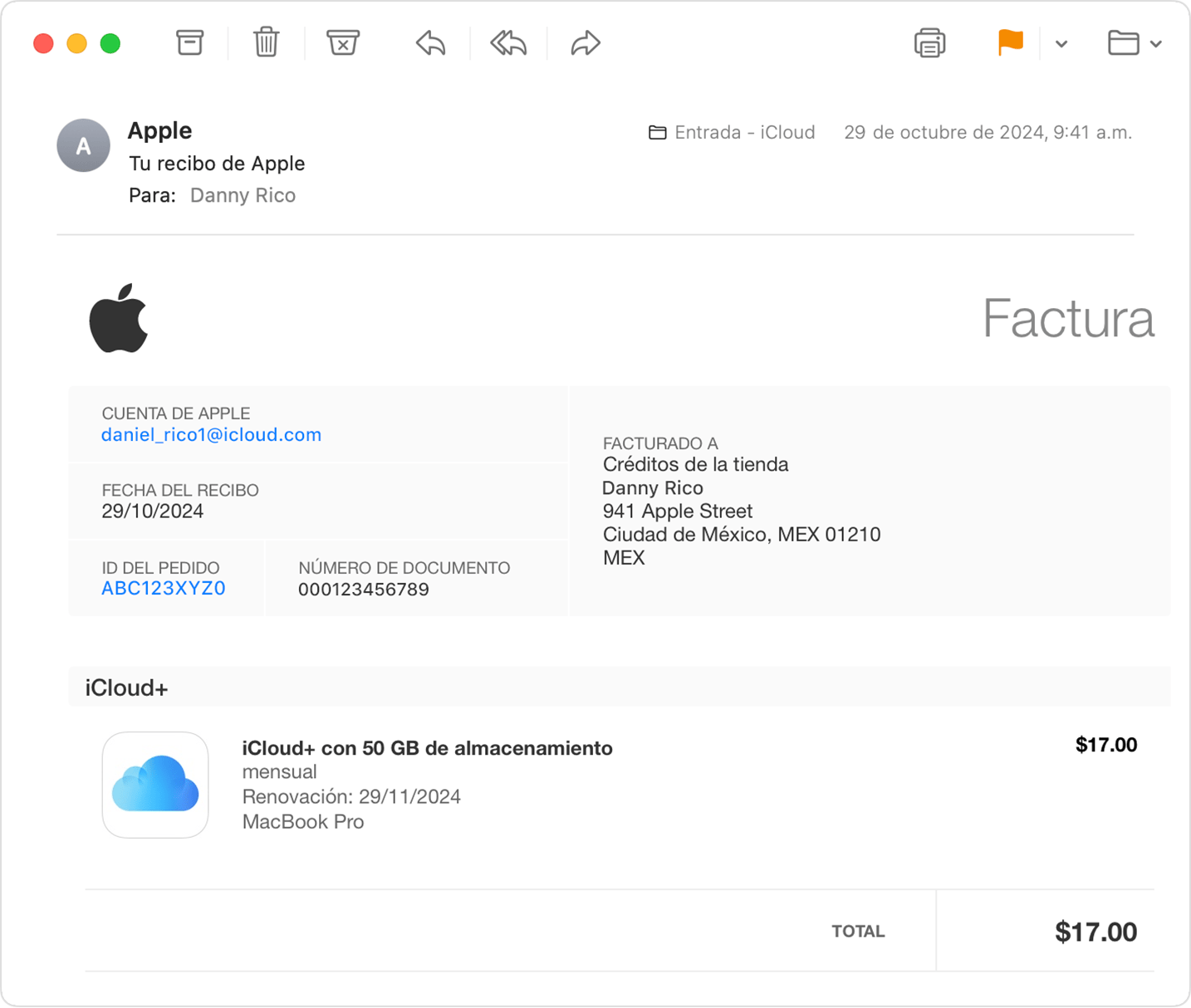Click the Entrada - iCloud mailbox label

(744, 132)
